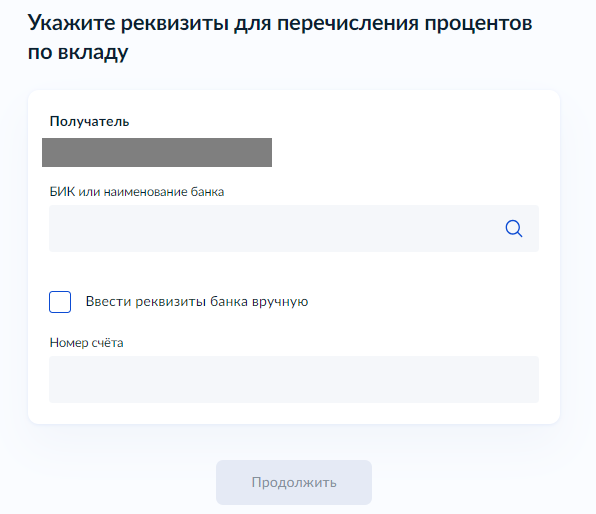The height and width of the screenshot is (514, 596).
Task: Click the 'Номер счёта' label text
Action: coord(87,343)
